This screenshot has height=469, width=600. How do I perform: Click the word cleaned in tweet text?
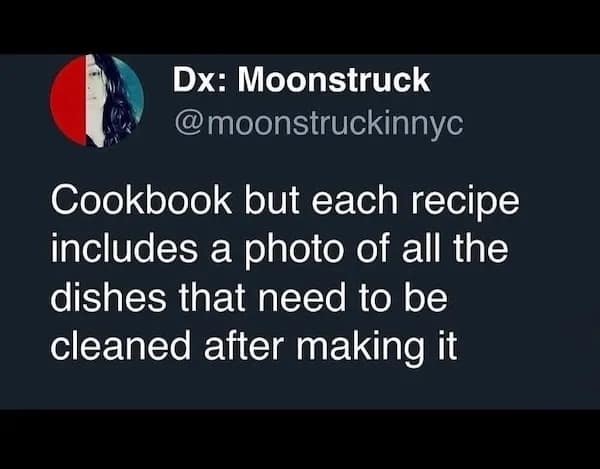pos(121,345)
